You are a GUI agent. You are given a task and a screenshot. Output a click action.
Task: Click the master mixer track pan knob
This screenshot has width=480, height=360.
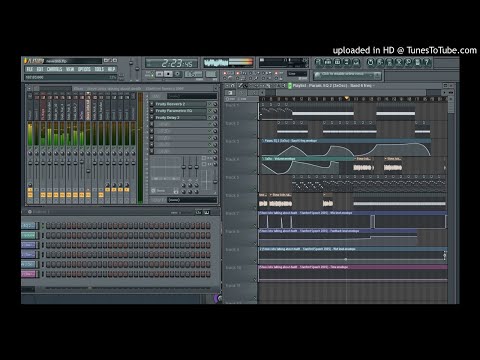(30, 153)
